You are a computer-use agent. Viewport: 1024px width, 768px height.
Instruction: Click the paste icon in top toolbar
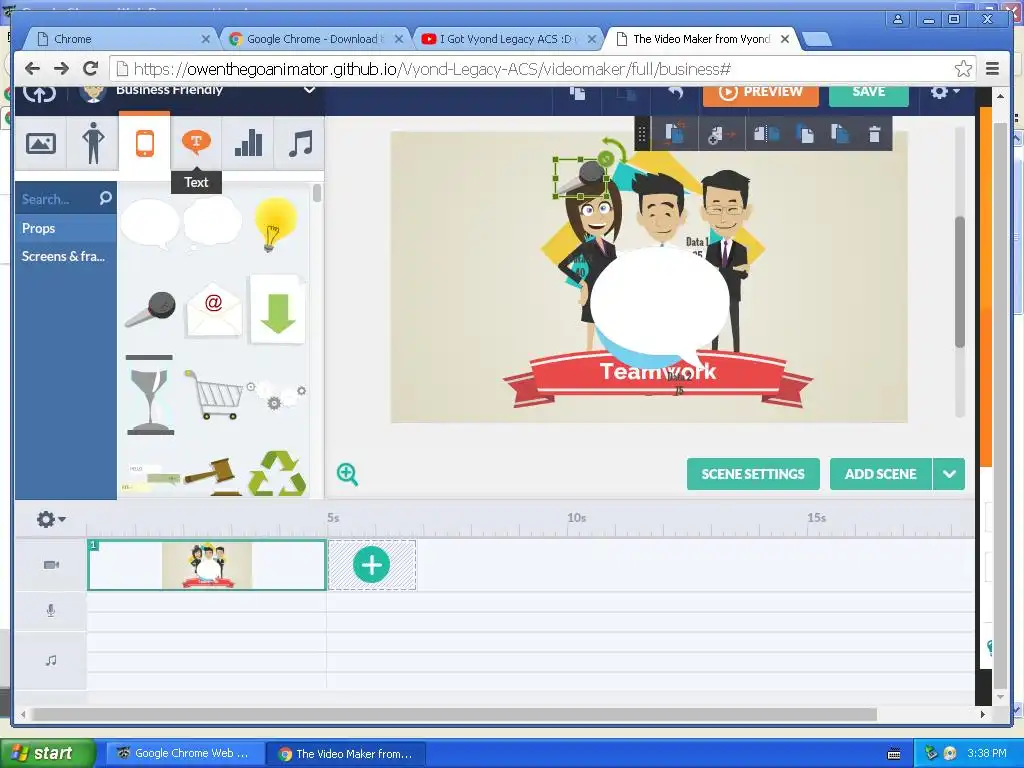[626, 94]
